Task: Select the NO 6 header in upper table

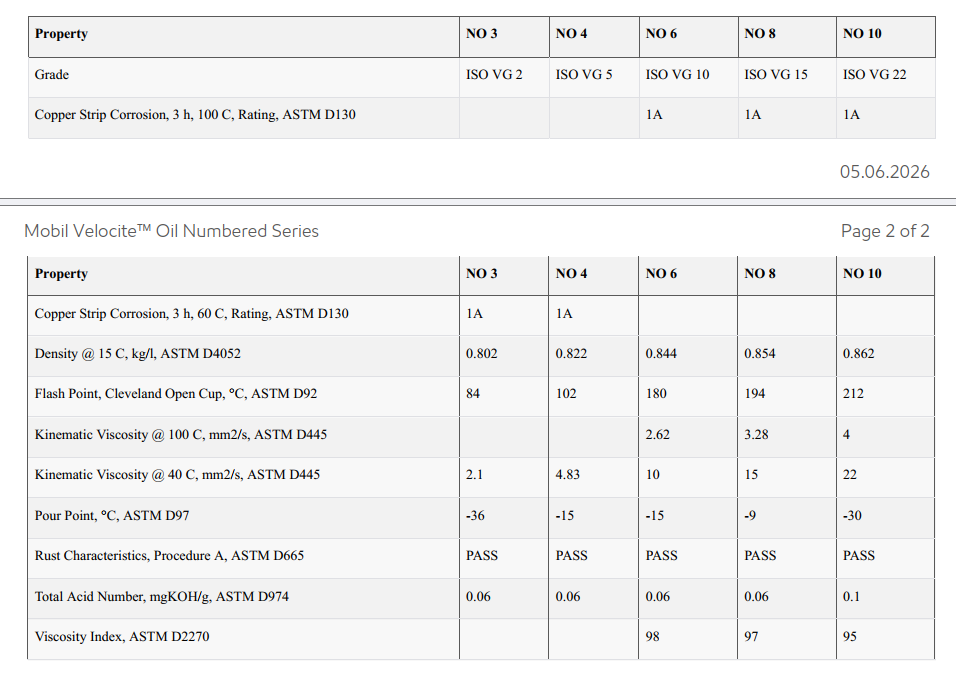Action: point(661,34)
